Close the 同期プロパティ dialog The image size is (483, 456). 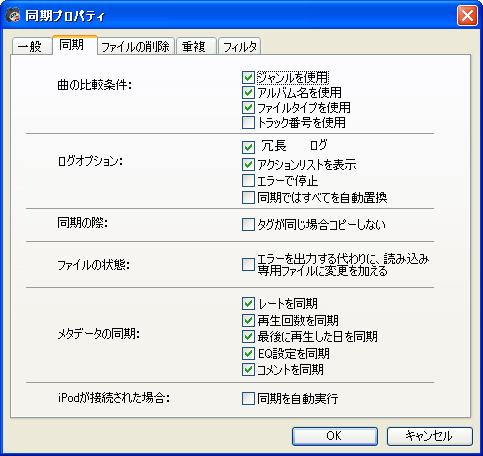(467, 15)
